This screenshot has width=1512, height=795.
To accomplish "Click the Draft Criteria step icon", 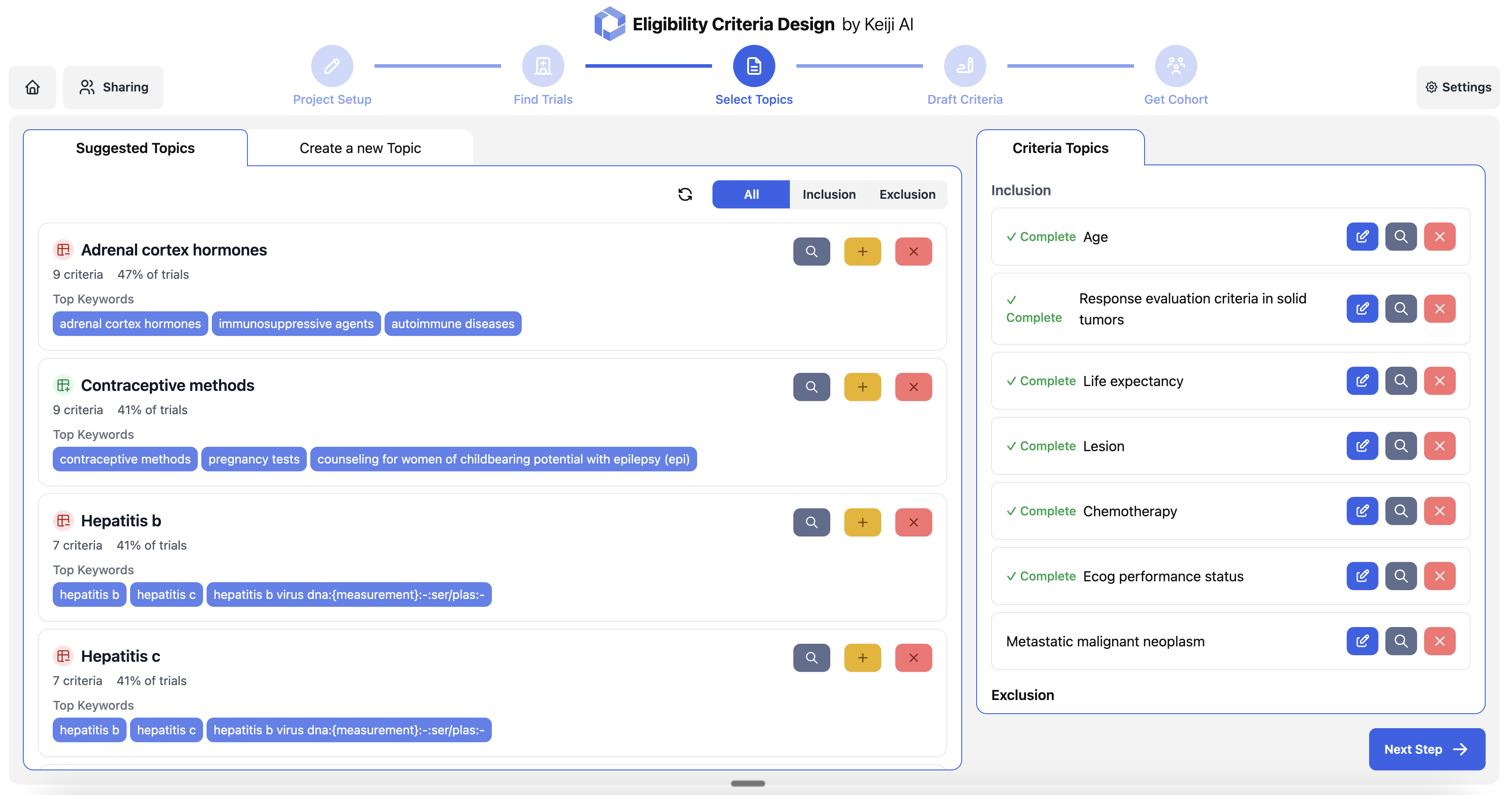I will coord(965,66).
